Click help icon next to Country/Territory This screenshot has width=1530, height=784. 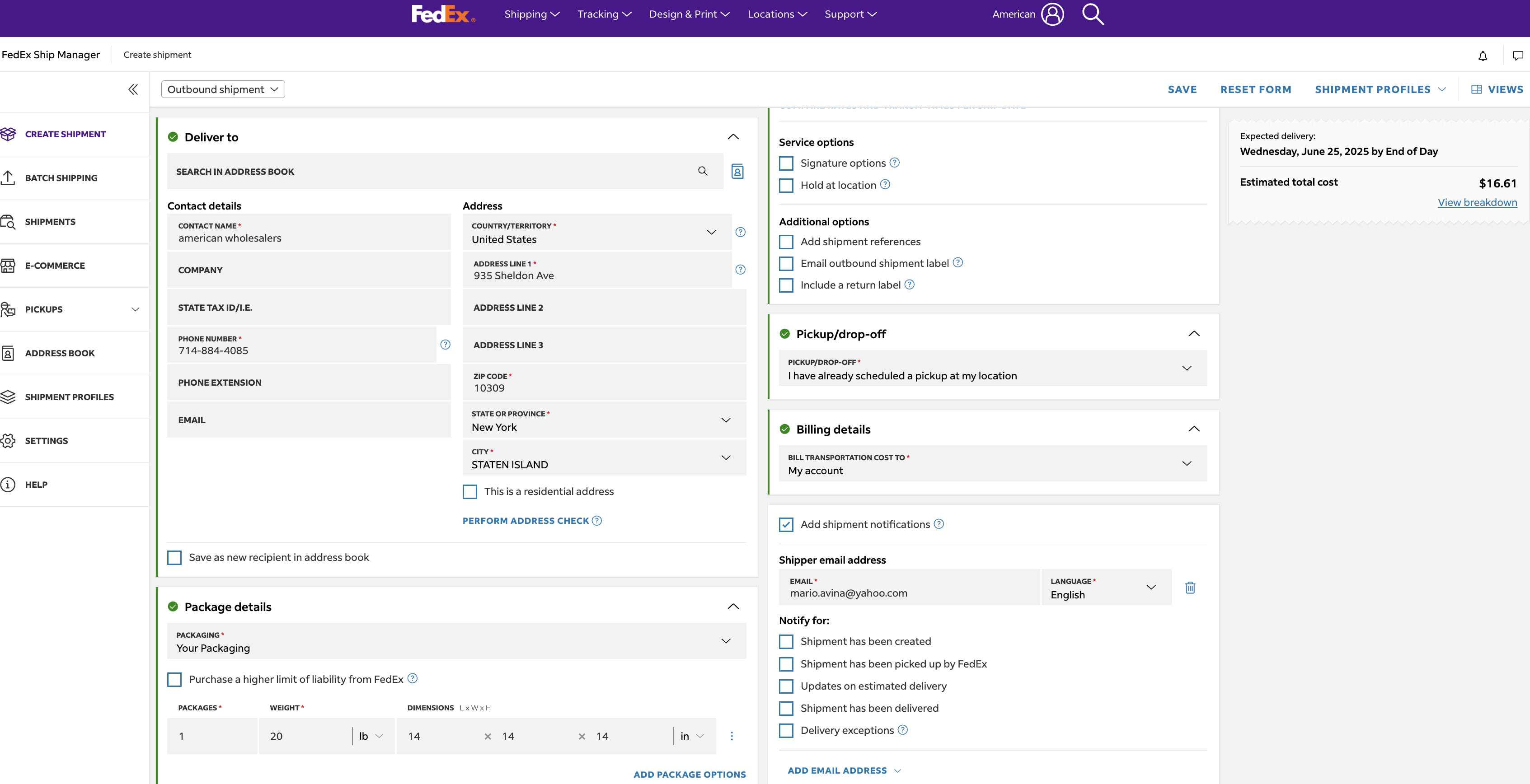pyautogui.click(x=740, y=232)
